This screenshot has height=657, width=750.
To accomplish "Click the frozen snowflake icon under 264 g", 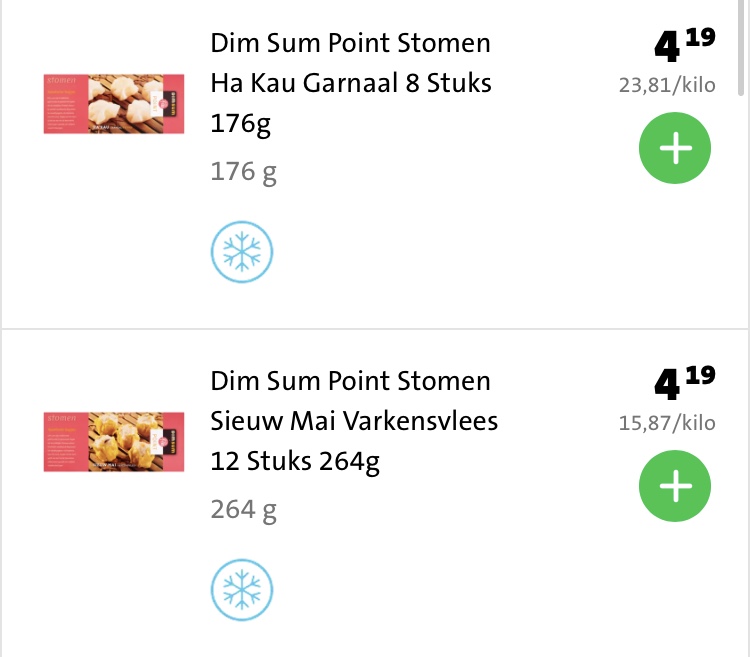I will pos(242,590).
